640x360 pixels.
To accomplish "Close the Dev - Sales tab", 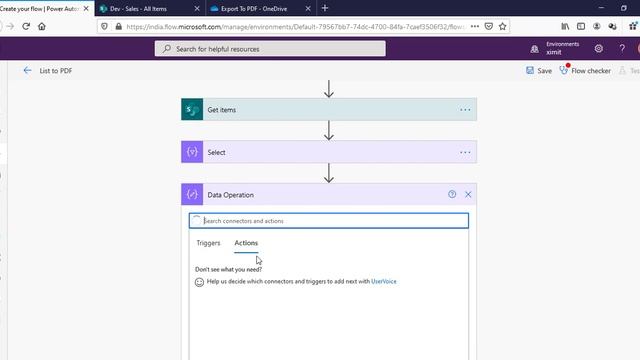I will pyautogui.click(x=197, y=8).
